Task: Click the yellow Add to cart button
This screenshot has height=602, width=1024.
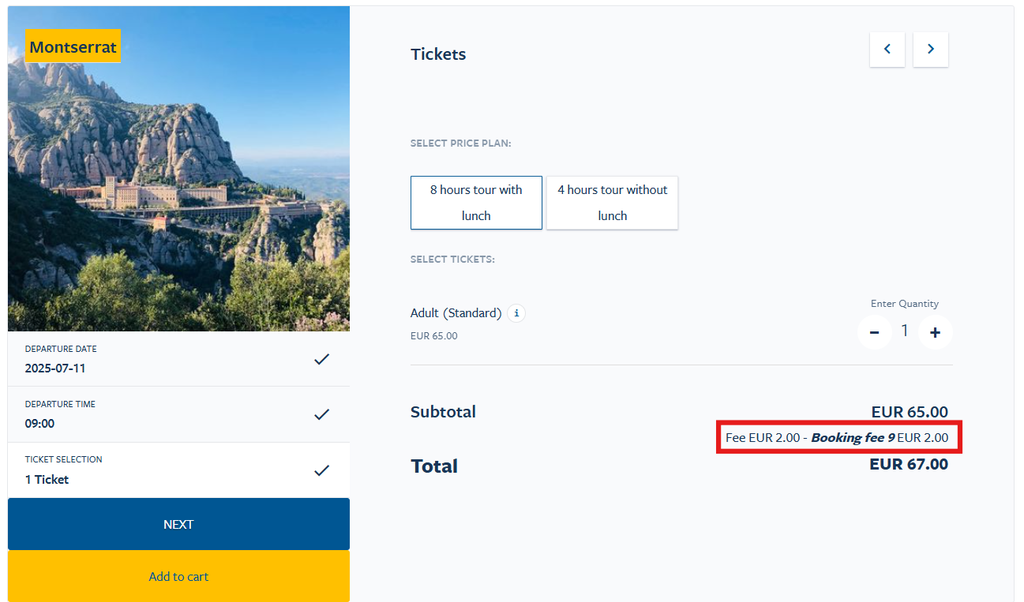Action: (x=179, y=576)
